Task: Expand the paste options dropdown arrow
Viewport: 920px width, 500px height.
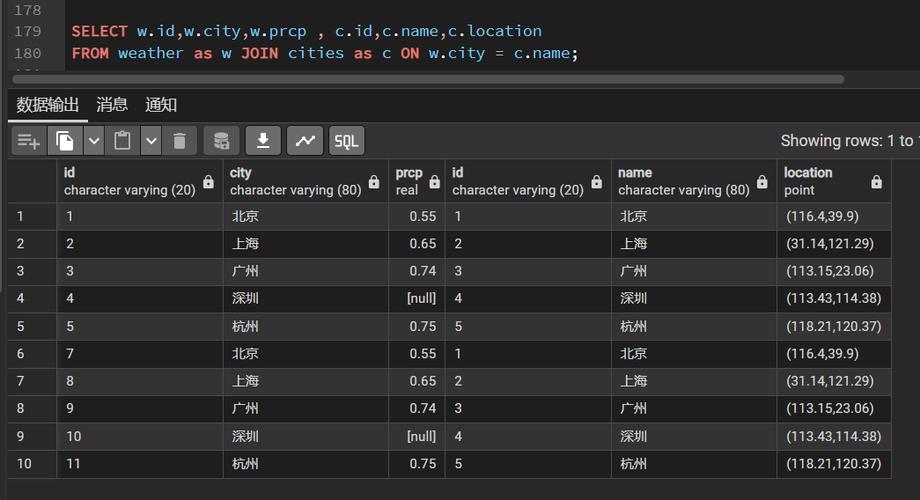Action: click(151, 141)
